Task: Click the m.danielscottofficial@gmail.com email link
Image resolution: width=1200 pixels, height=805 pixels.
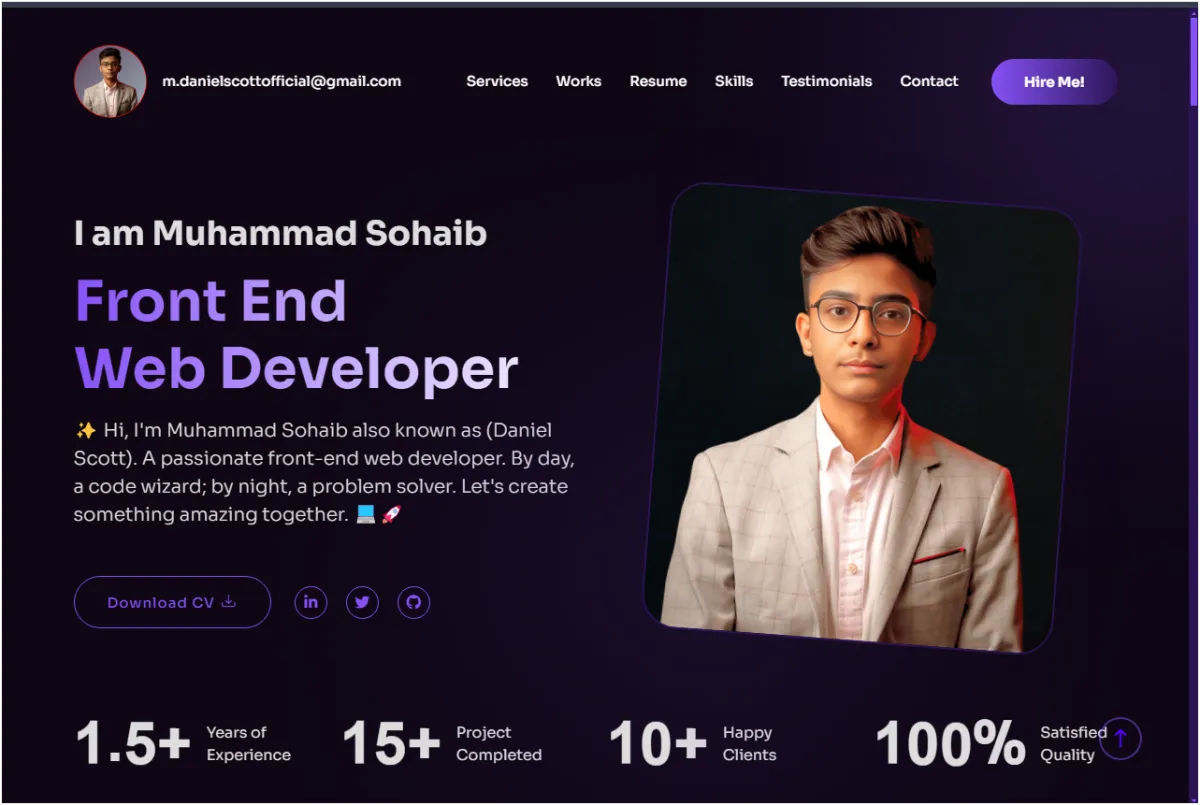Action: point(282,81)
